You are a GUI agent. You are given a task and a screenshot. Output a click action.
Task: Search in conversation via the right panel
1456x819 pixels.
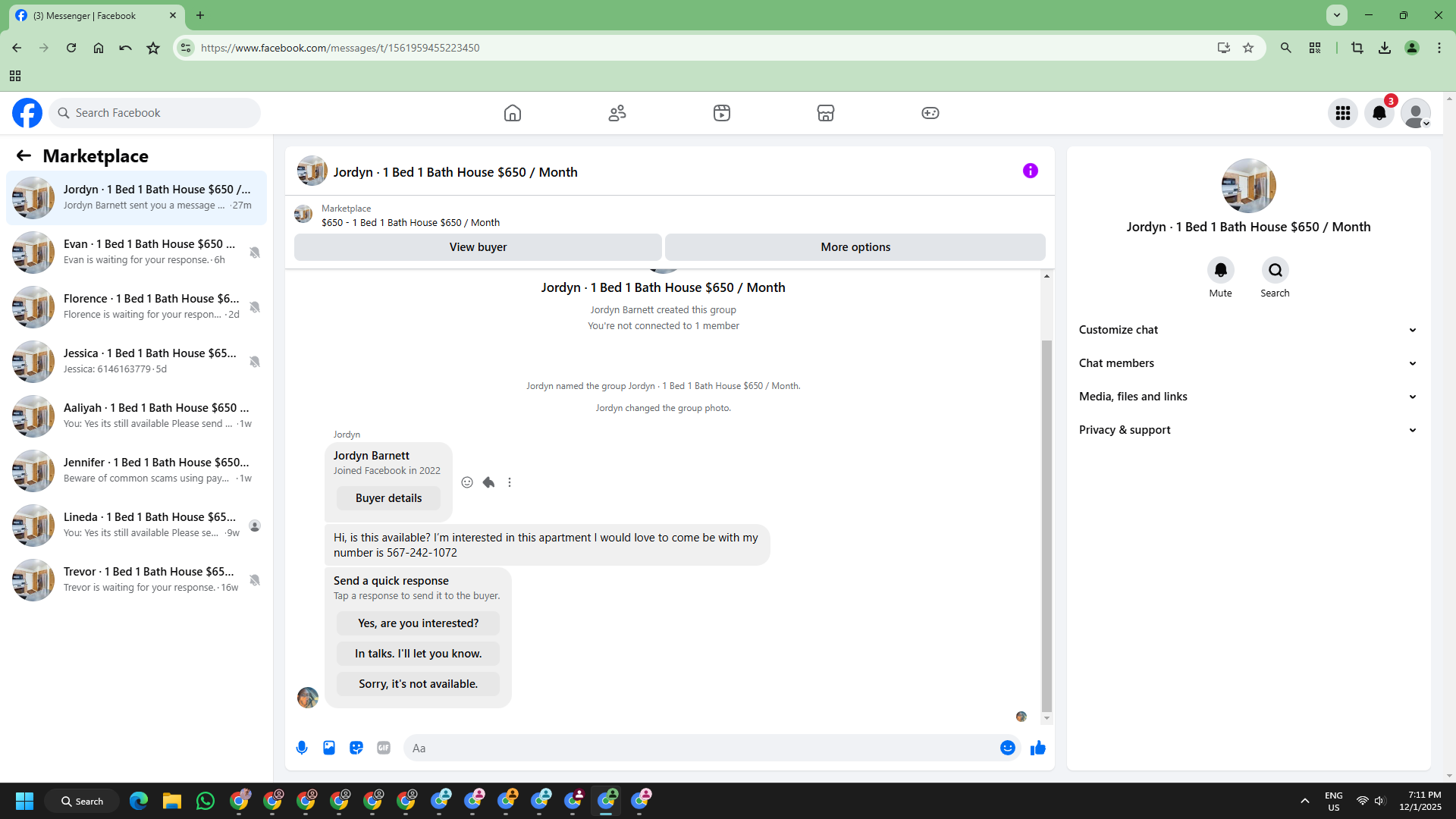1276,270
